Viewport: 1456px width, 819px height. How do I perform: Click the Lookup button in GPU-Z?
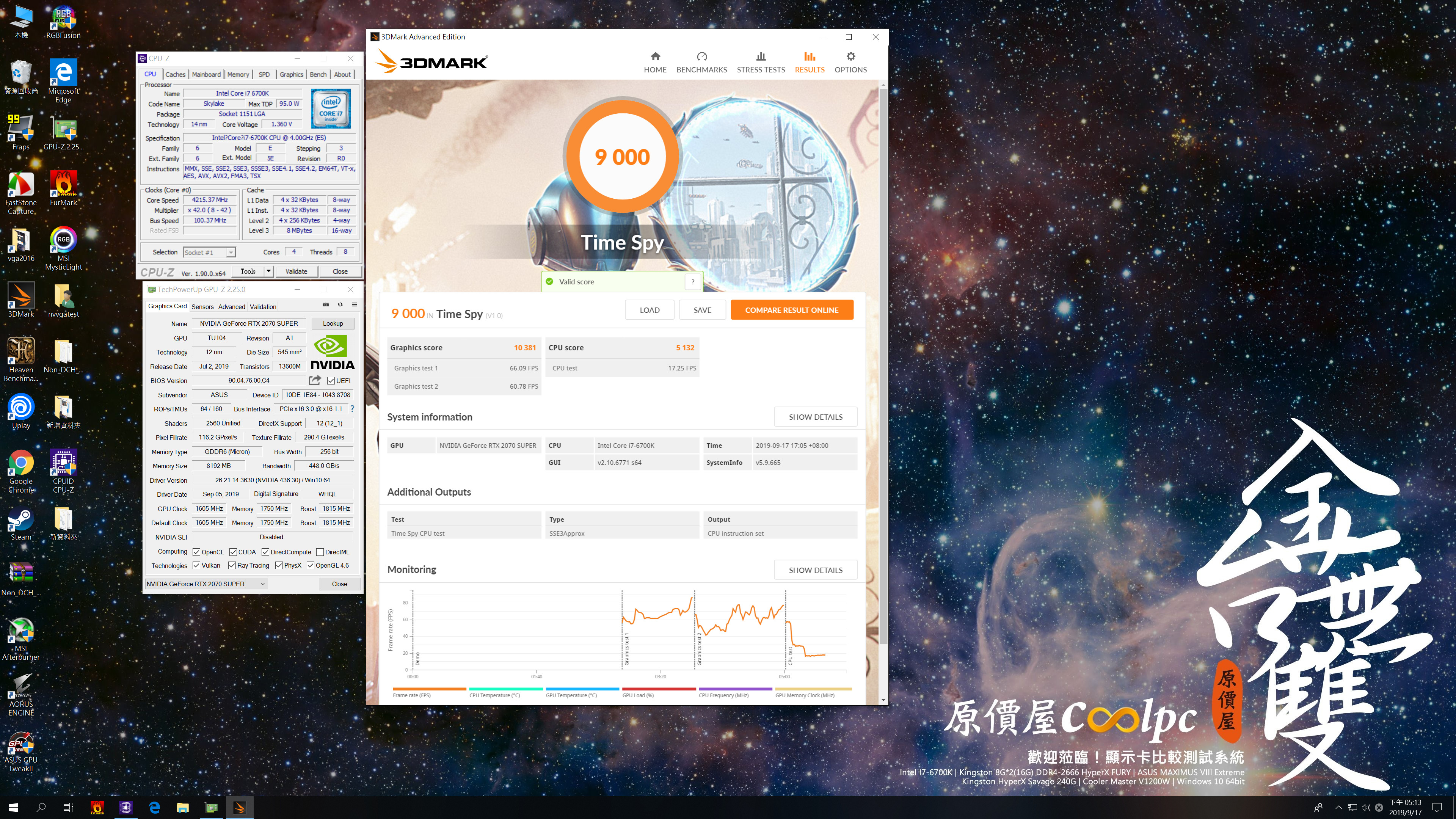click(333, 323)
